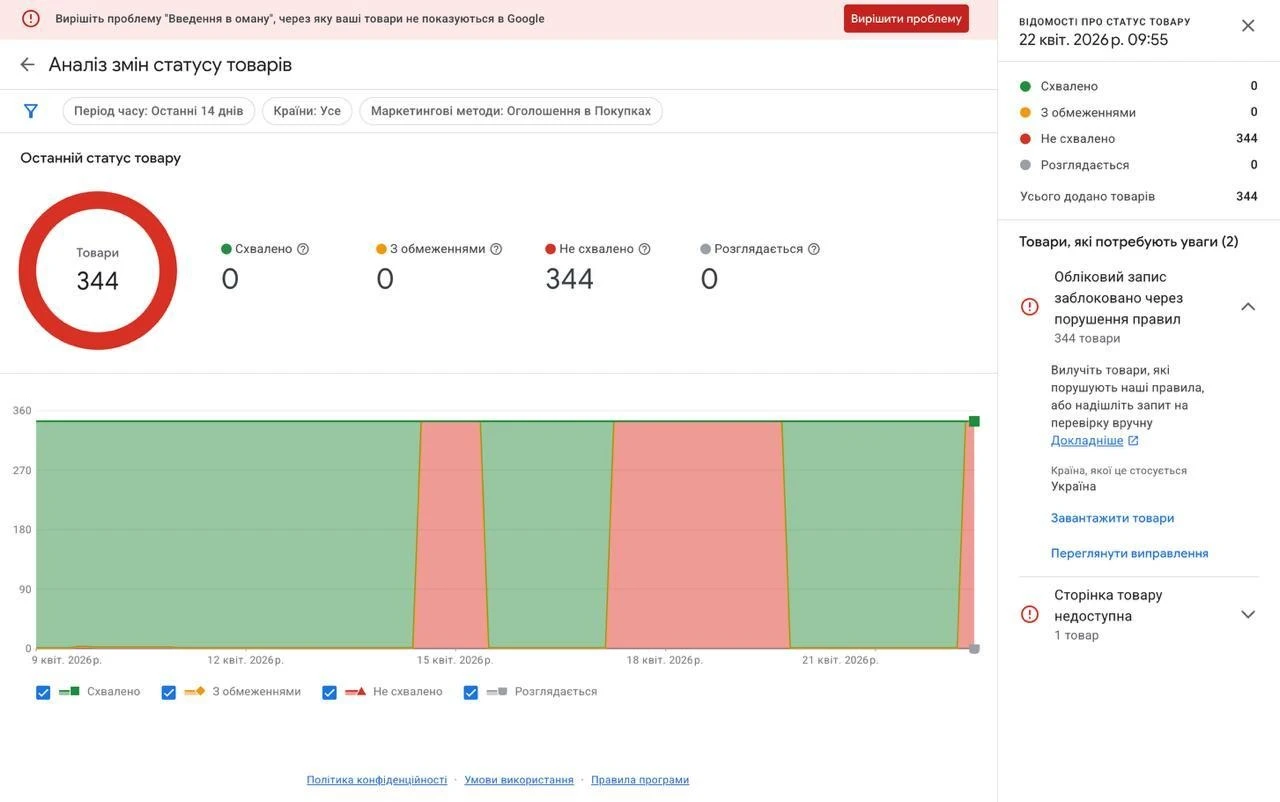
Task: Open filters via the funnel icon
Action: 31,111
